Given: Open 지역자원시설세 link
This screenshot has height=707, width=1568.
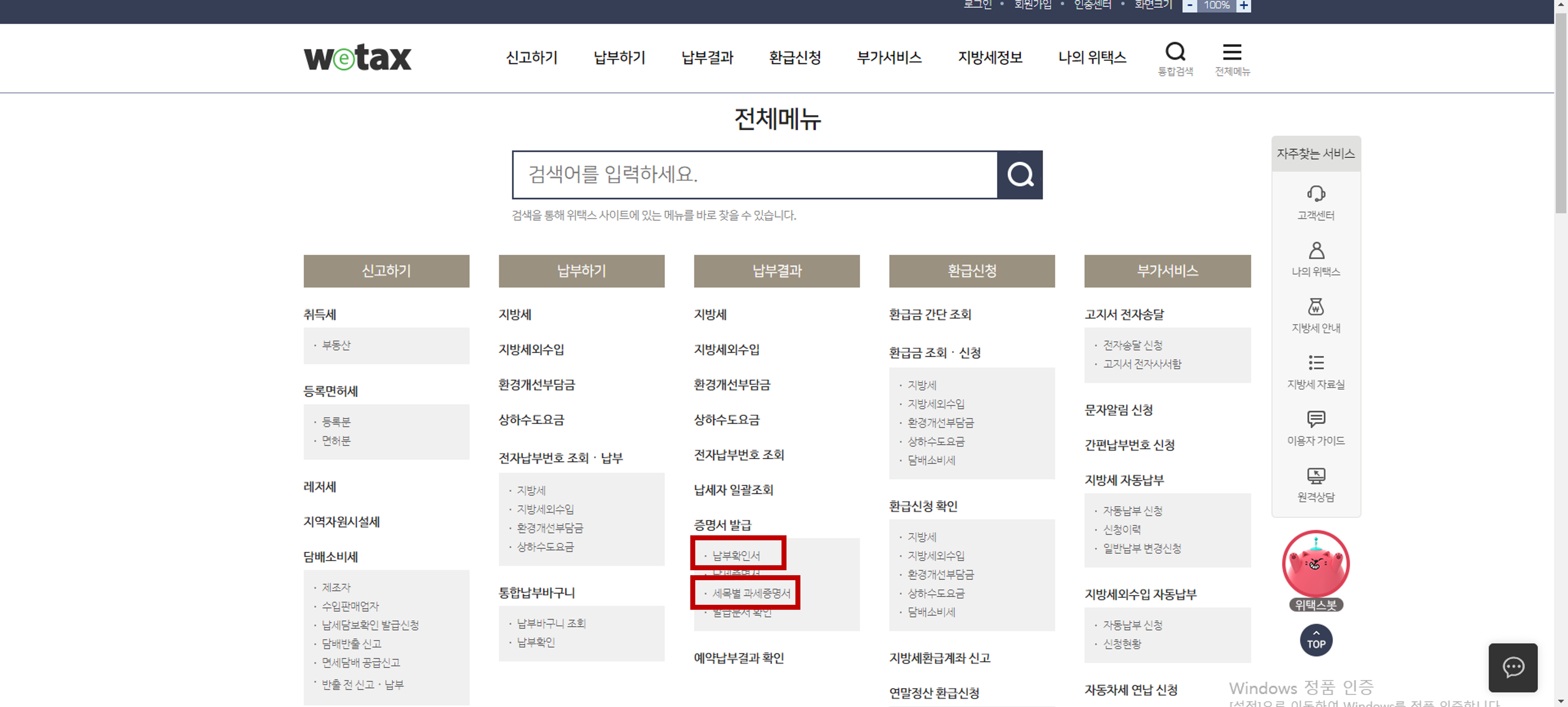Looking at the screenshot, I should coord(341,522).
